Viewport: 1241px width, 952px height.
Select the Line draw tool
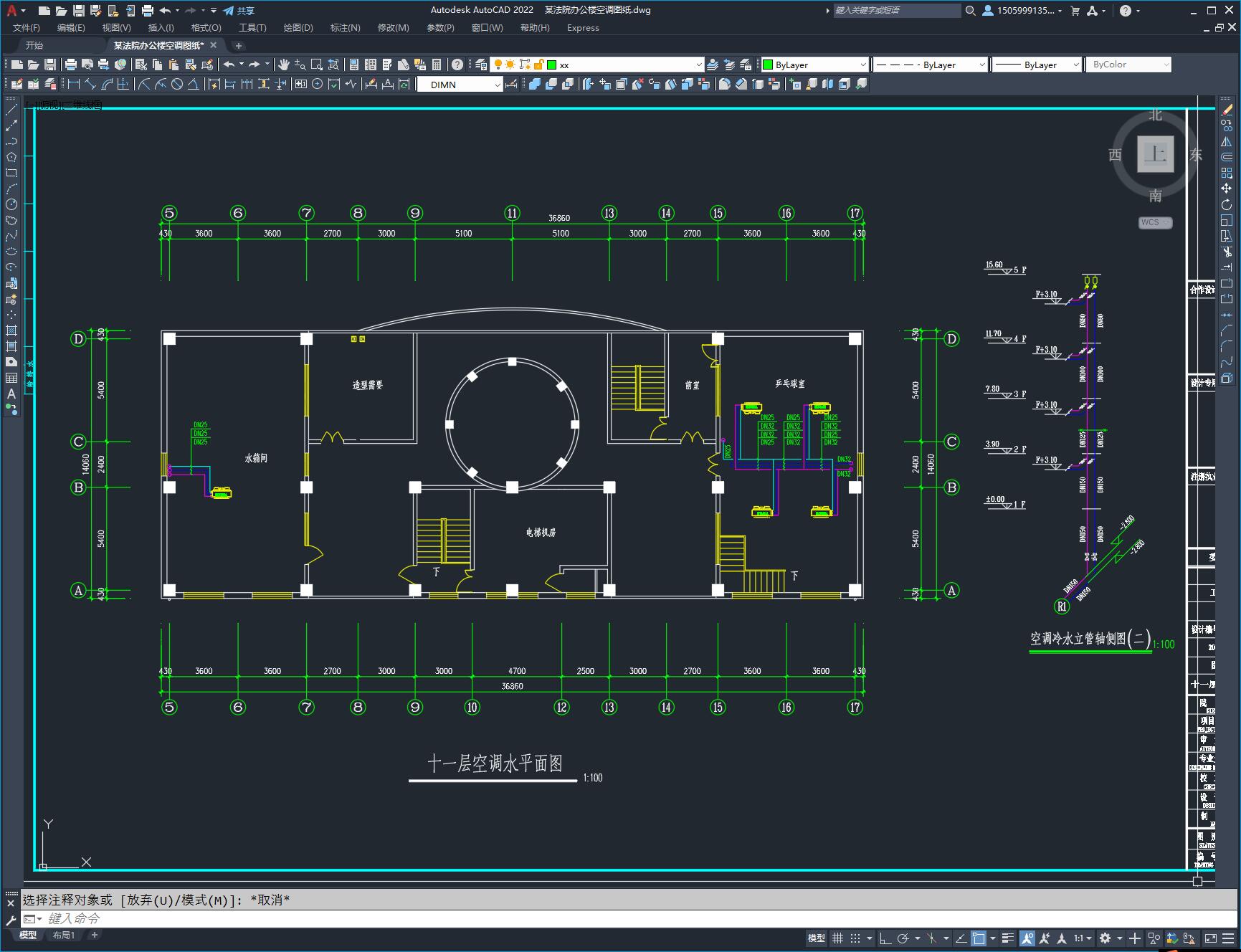click(11, 110)
